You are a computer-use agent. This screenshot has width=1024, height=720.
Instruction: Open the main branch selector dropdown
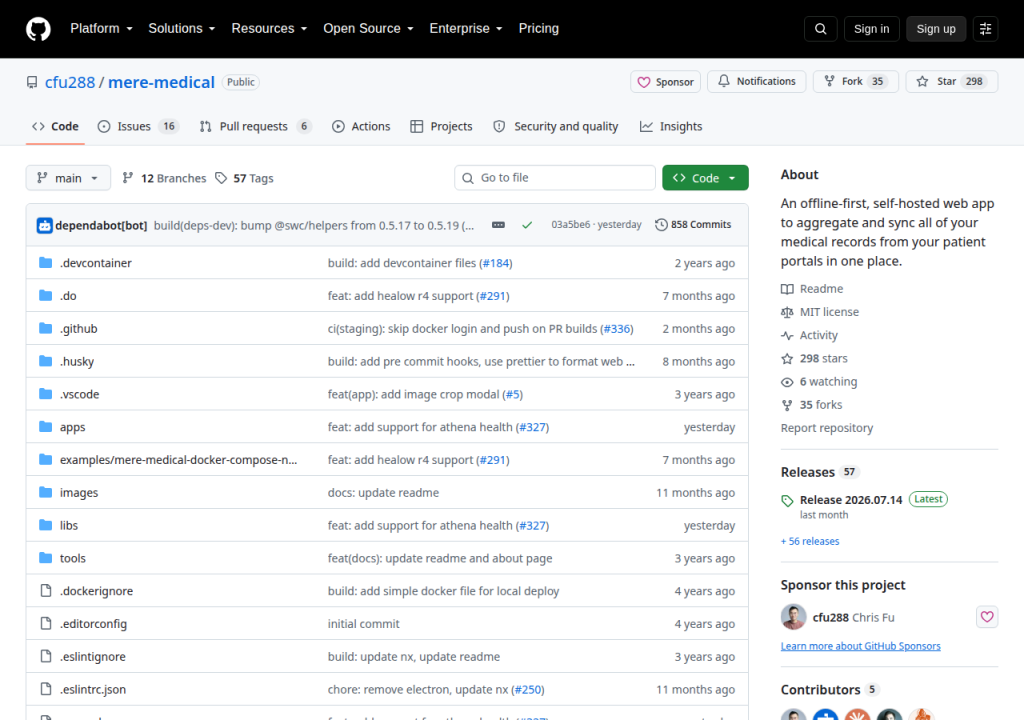click(68, 178)
